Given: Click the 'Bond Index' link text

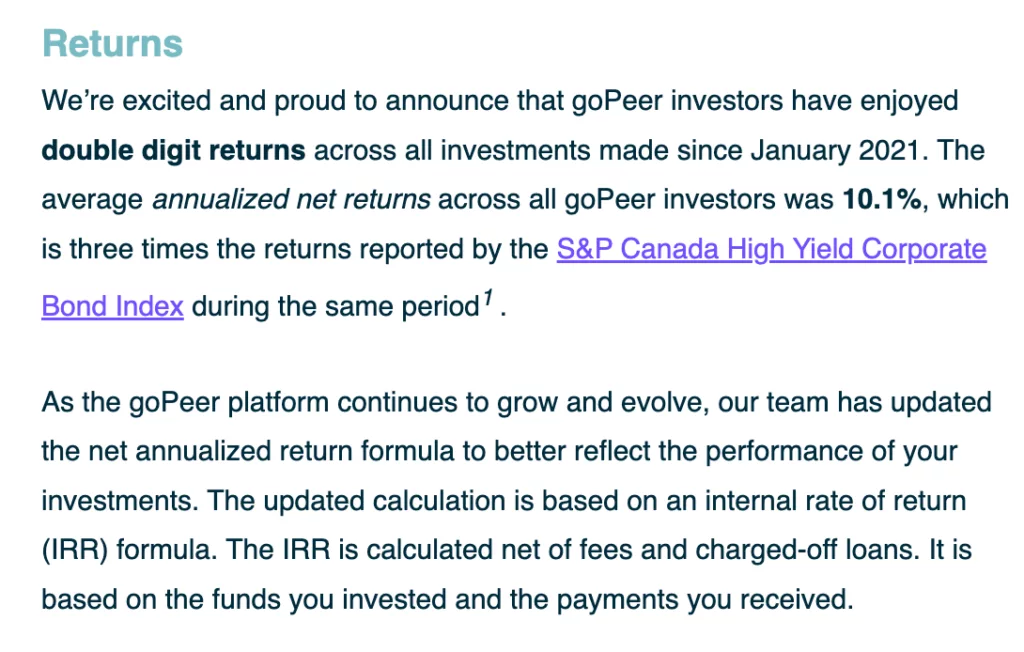Looking at the screenshot, I should [112, 306].
